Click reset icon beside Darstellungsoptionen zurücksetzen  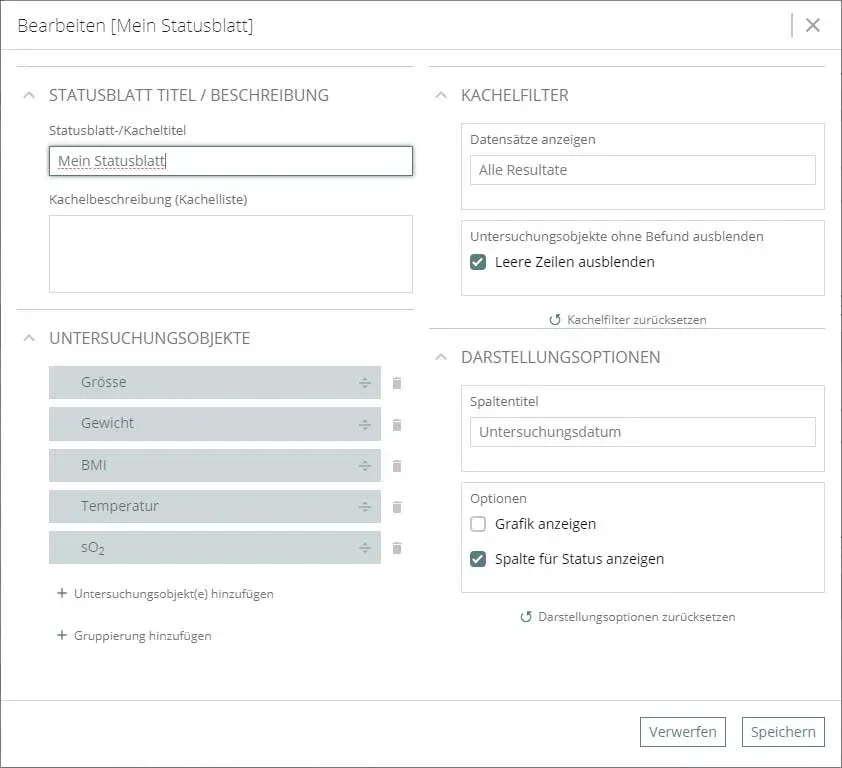click(x=526, y=617)
